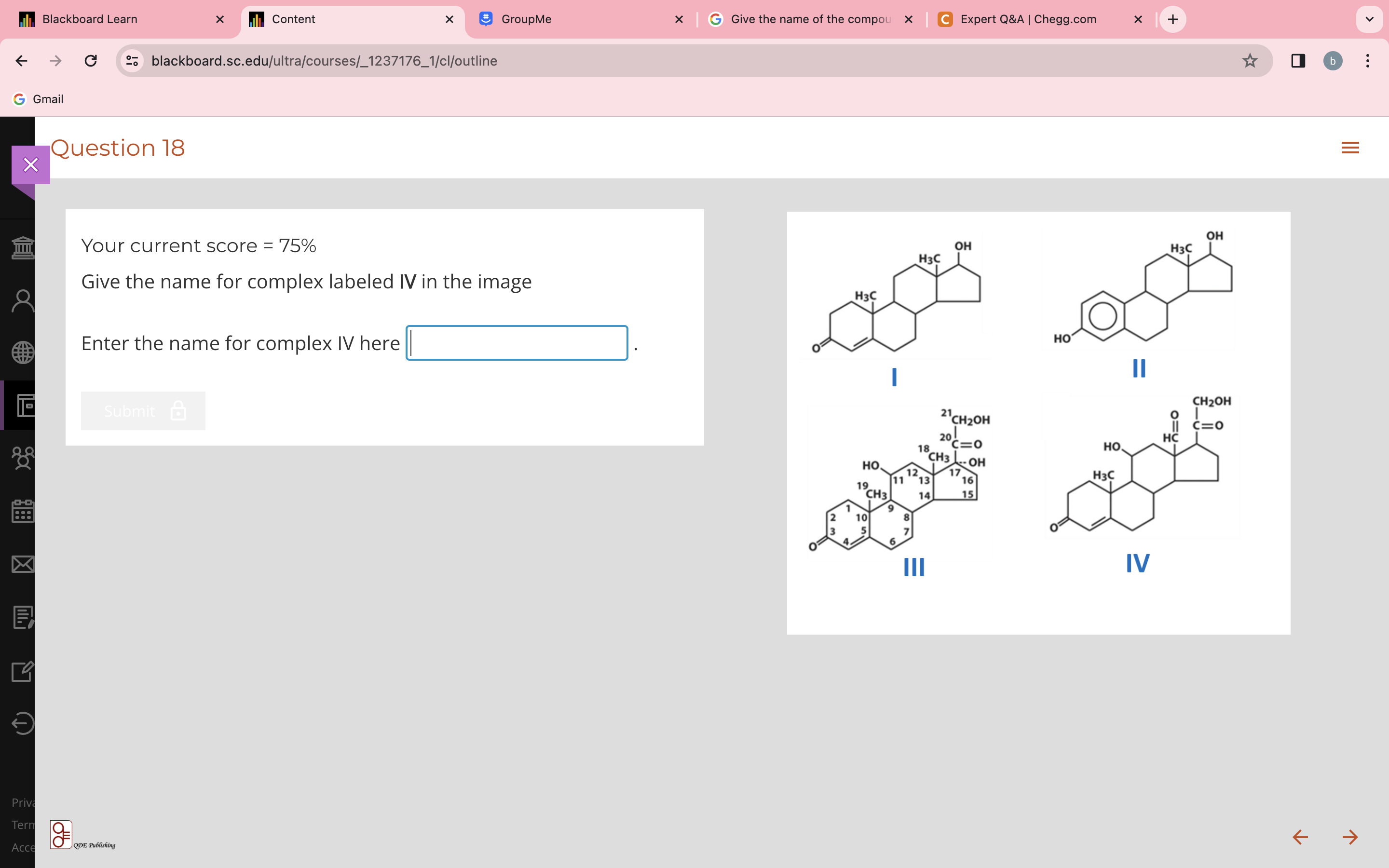This screenshot has height=868, width=1389.
Task: Click inside the complex IV answer field
Action: 516,343
